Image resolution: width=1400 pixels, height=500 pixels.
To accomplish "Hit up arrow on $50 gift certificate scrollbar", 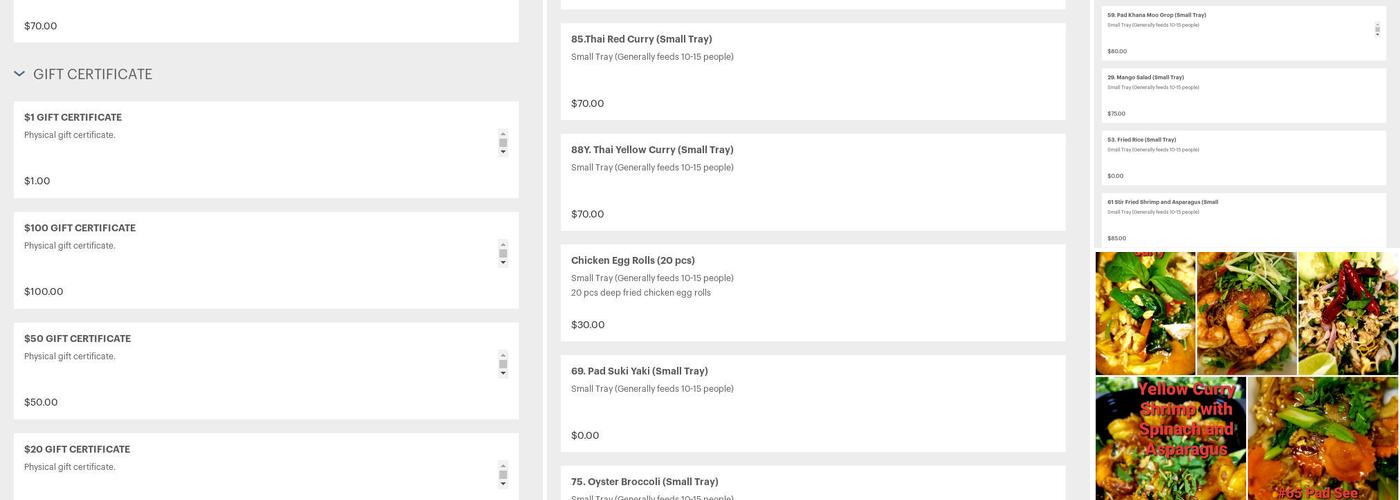I will (503, 354).
